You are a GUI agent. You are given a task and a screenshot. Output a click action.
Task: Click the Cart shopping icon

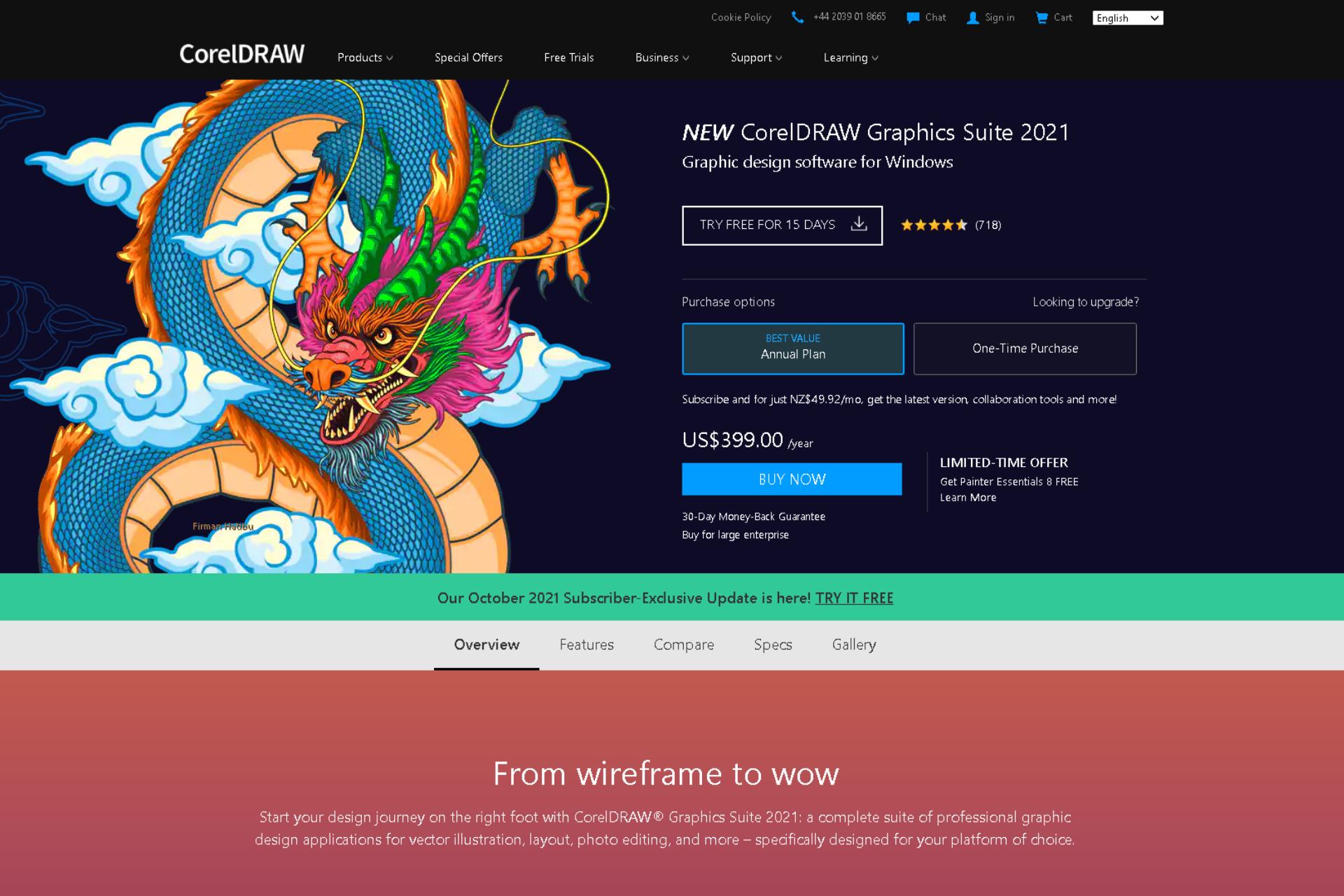[1042, 17]
